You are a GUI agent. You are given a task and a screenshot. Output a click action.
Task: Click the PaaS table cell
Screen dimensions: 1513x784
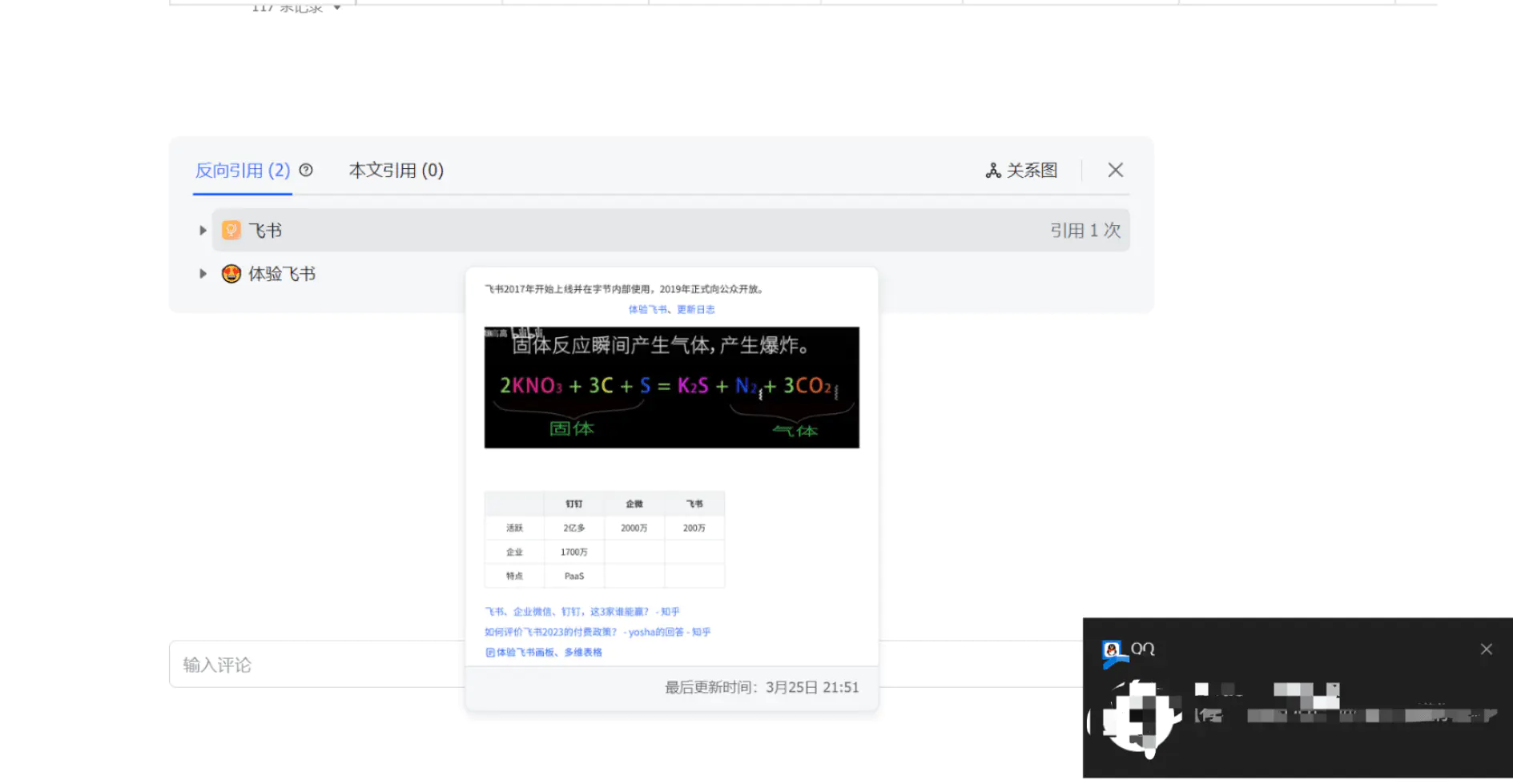coord(574,576)
